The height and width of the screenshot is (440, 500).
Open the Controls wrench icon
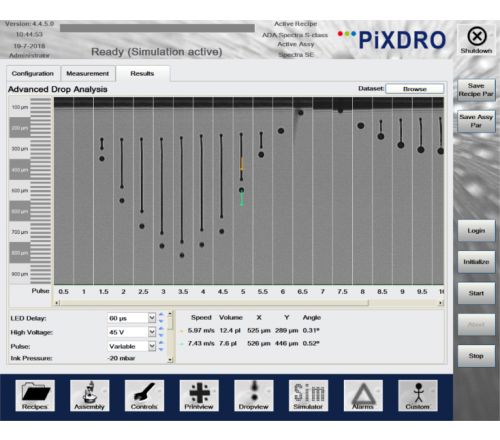tap(144, 395)
